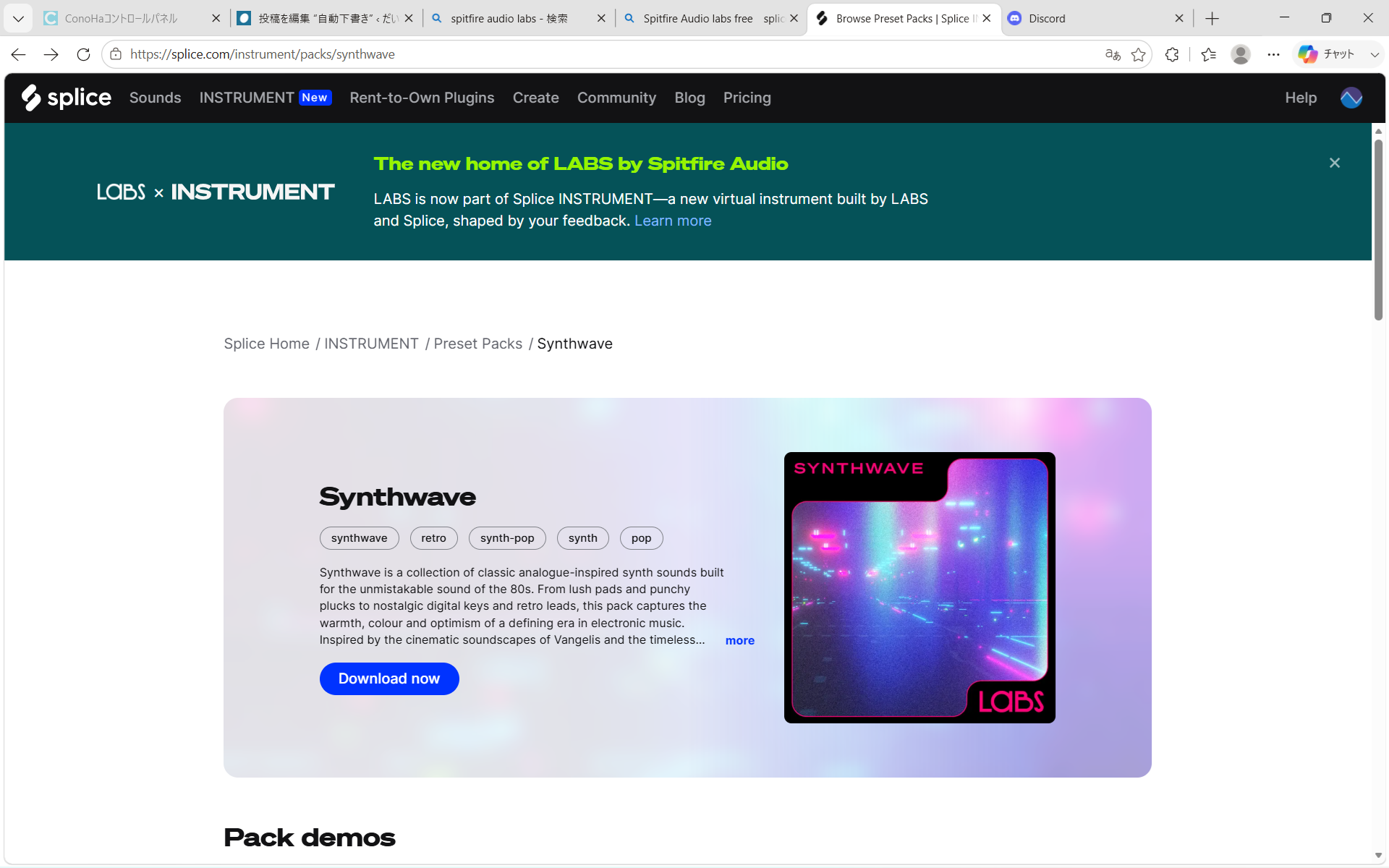Click the scrollbar down arrow
The height and width of the screenshot is (868, 1389).
[1378, 856]
